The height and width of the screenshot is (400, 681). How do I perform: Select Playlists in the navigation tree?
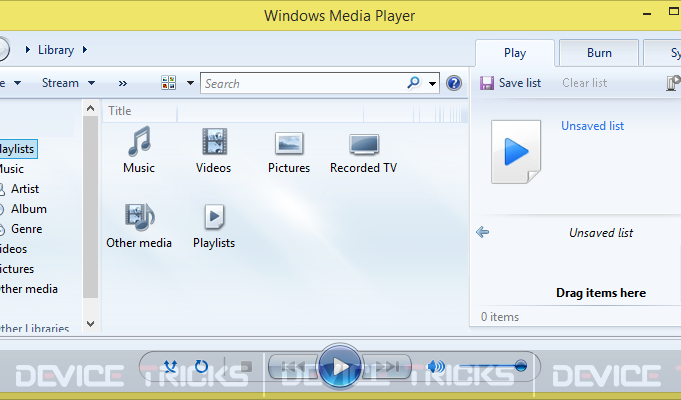pos(17,149)
